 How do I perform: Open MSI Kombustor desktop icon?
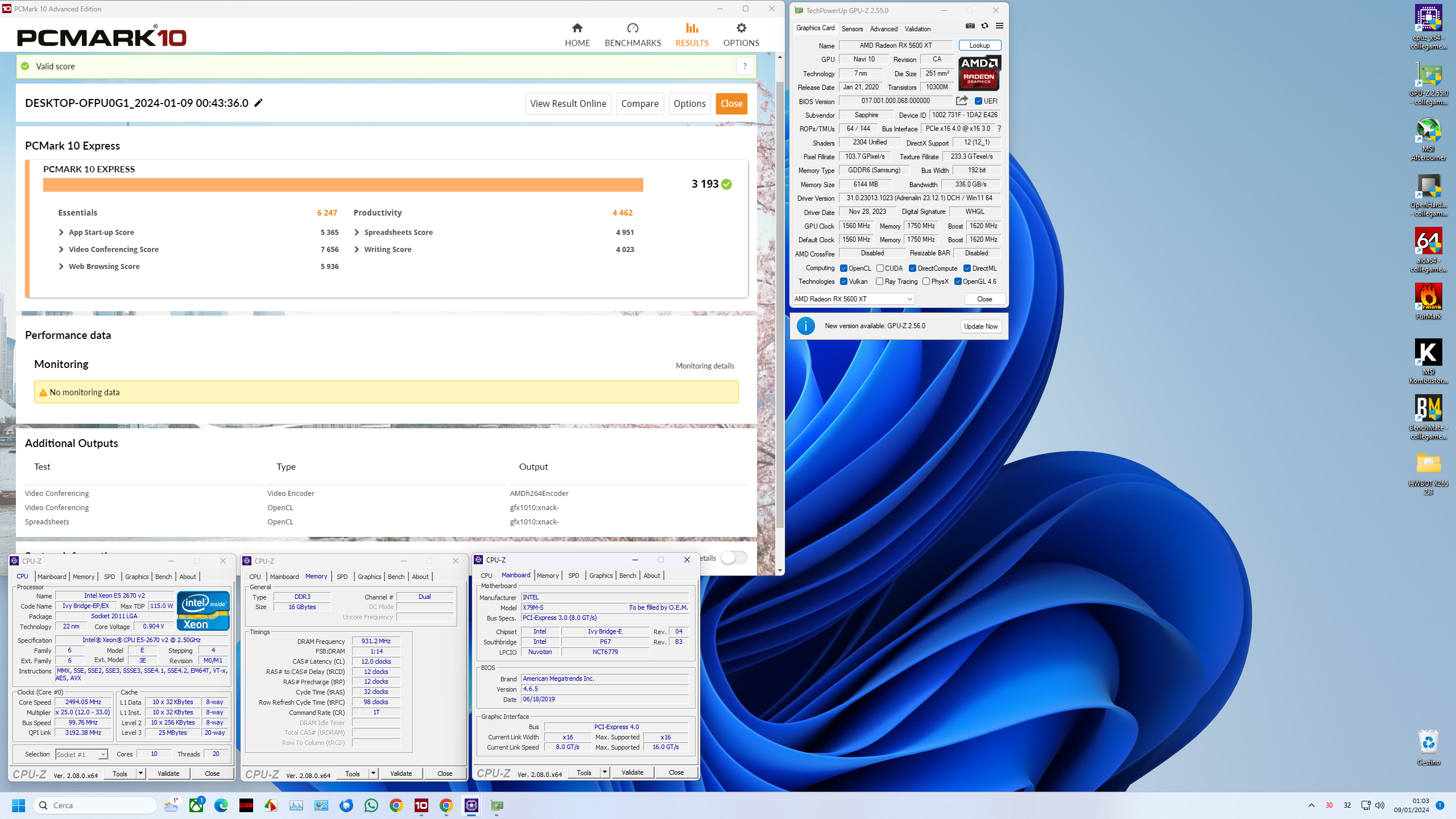(1428, 362)
